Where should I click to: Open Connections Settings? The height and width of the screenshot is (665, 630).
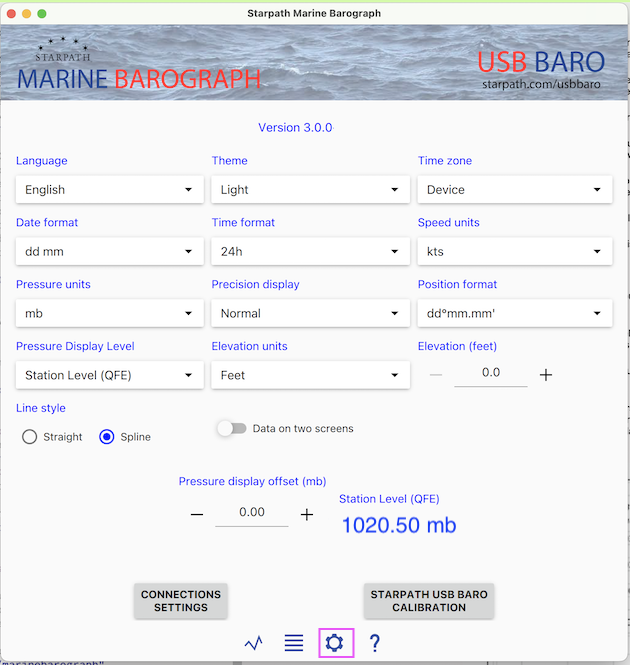tap(181, 601)
